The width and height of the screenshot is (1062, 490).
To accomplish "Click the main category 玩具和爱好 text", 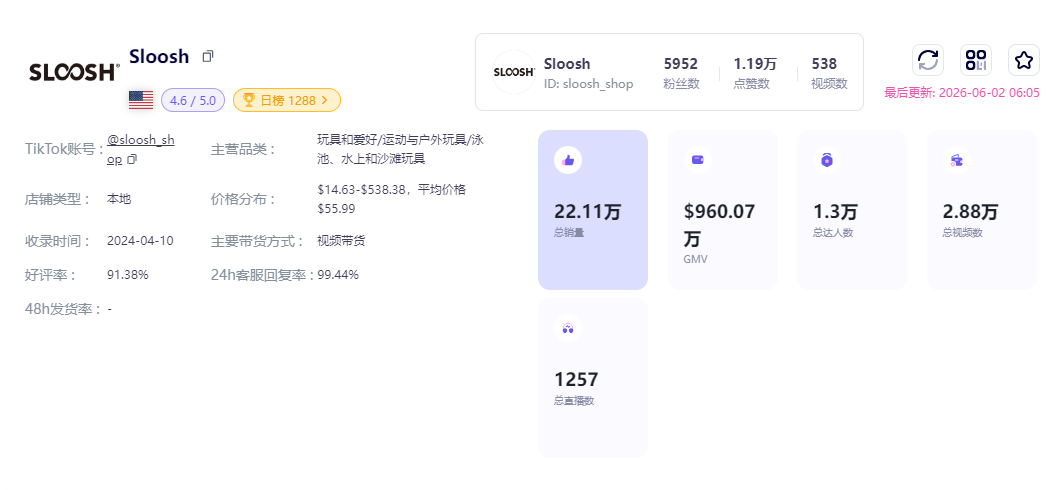I will coord(401,149).
